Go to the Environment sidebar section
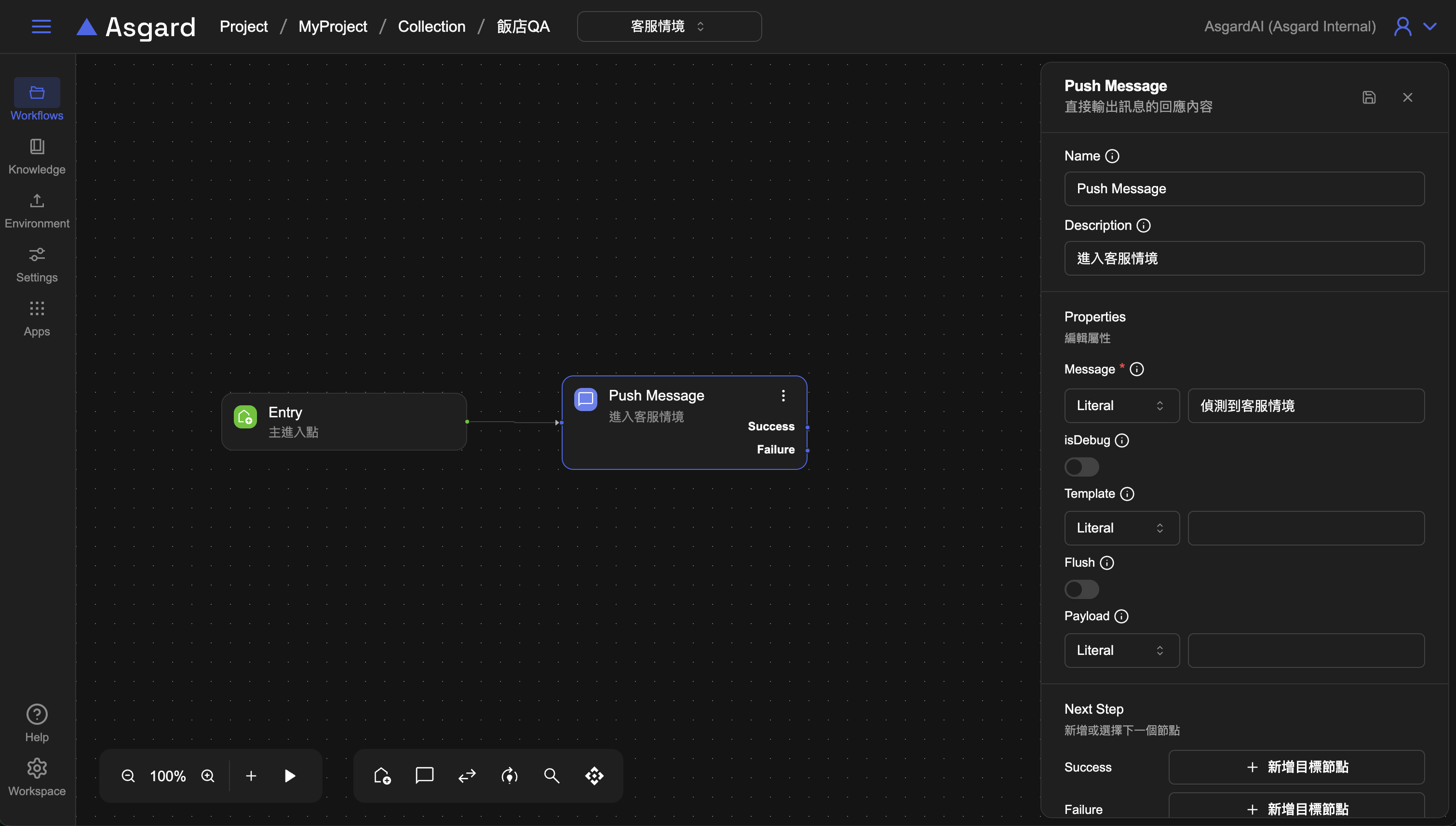The image size is (1456, 826). tap(37, 210)
